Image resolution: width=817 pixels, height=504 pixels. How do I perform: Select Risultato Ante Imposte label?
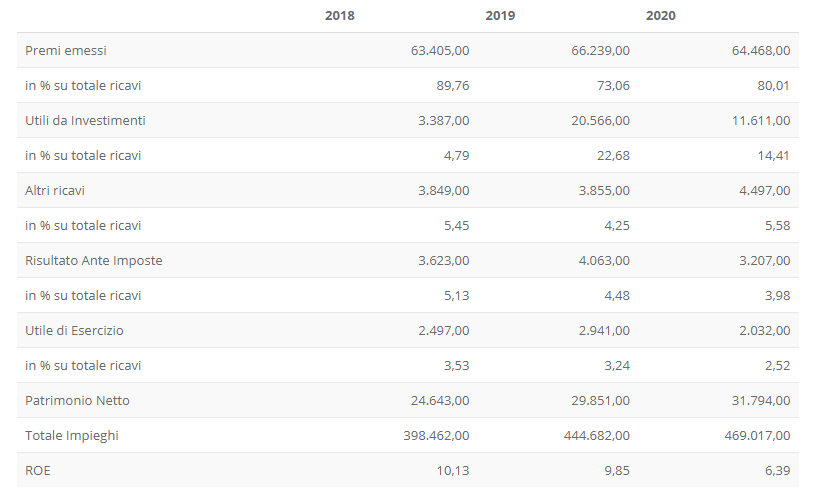point(94,260)
